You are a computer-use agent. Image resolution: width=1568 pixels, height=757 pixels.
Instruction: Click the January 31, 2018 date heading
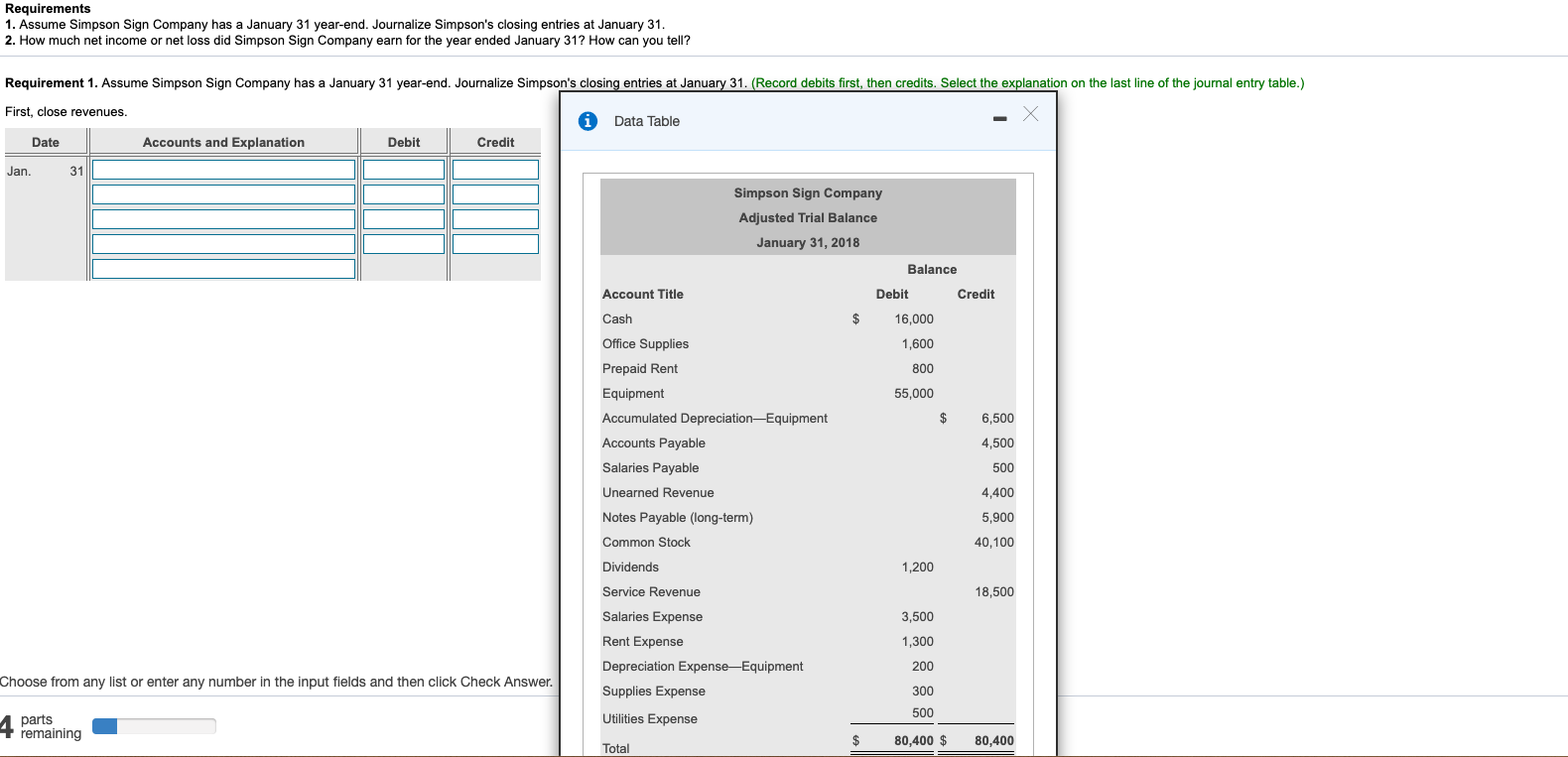[x=808, y=242]
